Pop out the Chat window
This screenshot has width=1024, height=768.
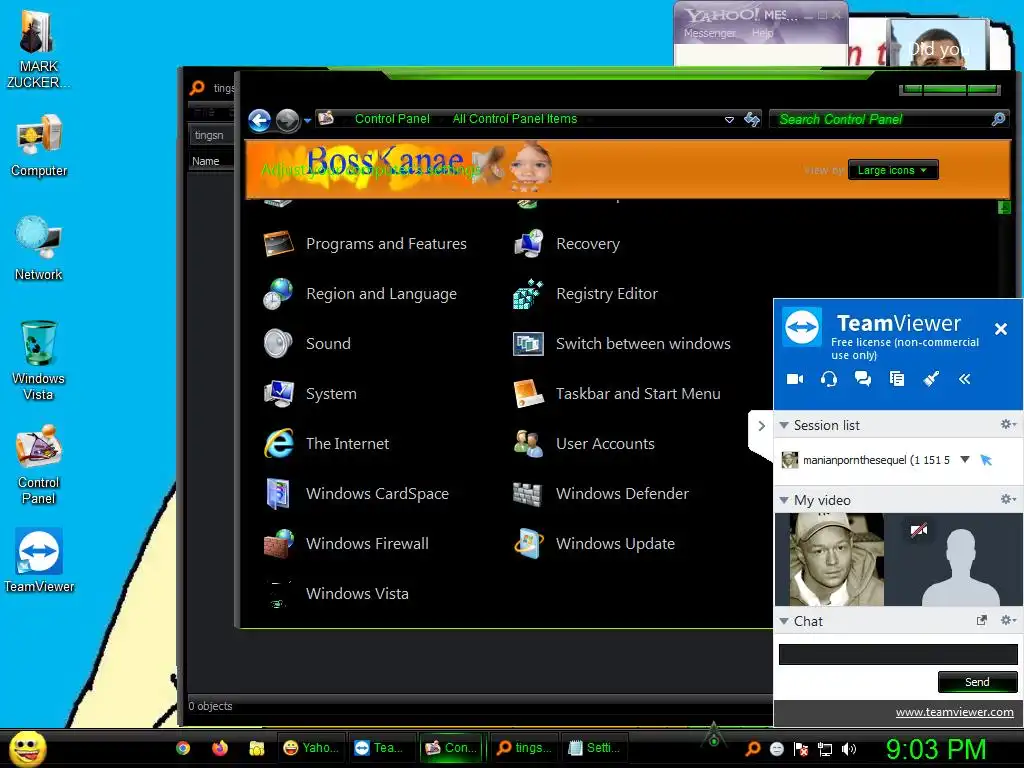(x=982, y=620)
